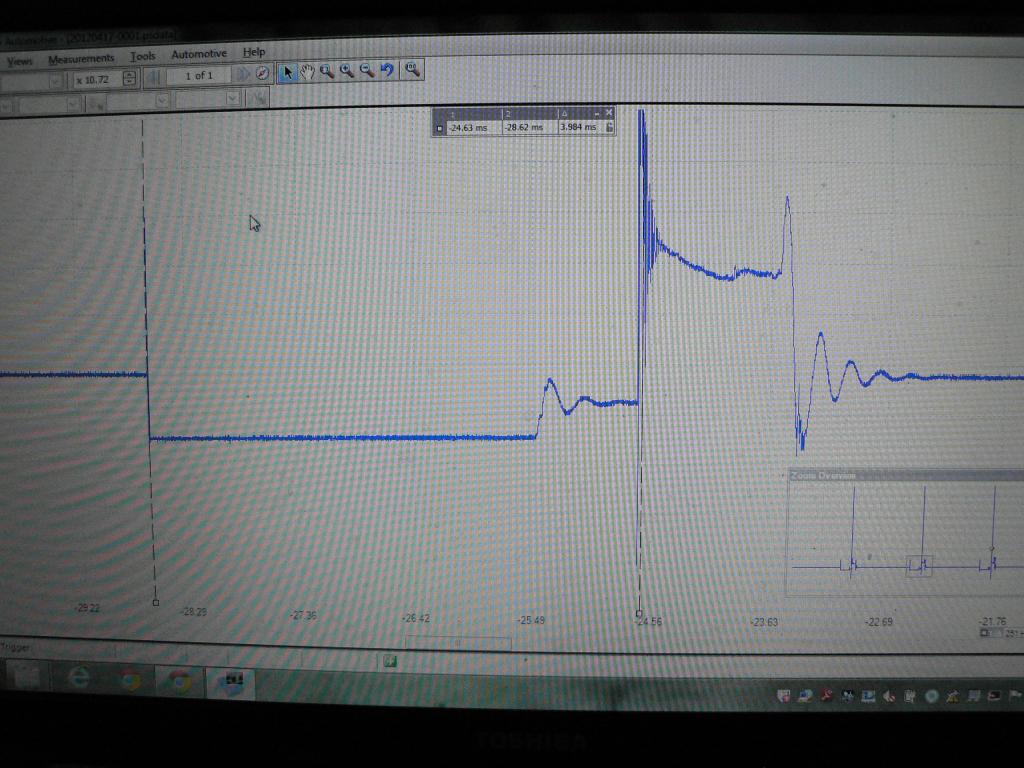Click time axis label -23.63
Screen dimensions: 1024x768
[763, 622]
